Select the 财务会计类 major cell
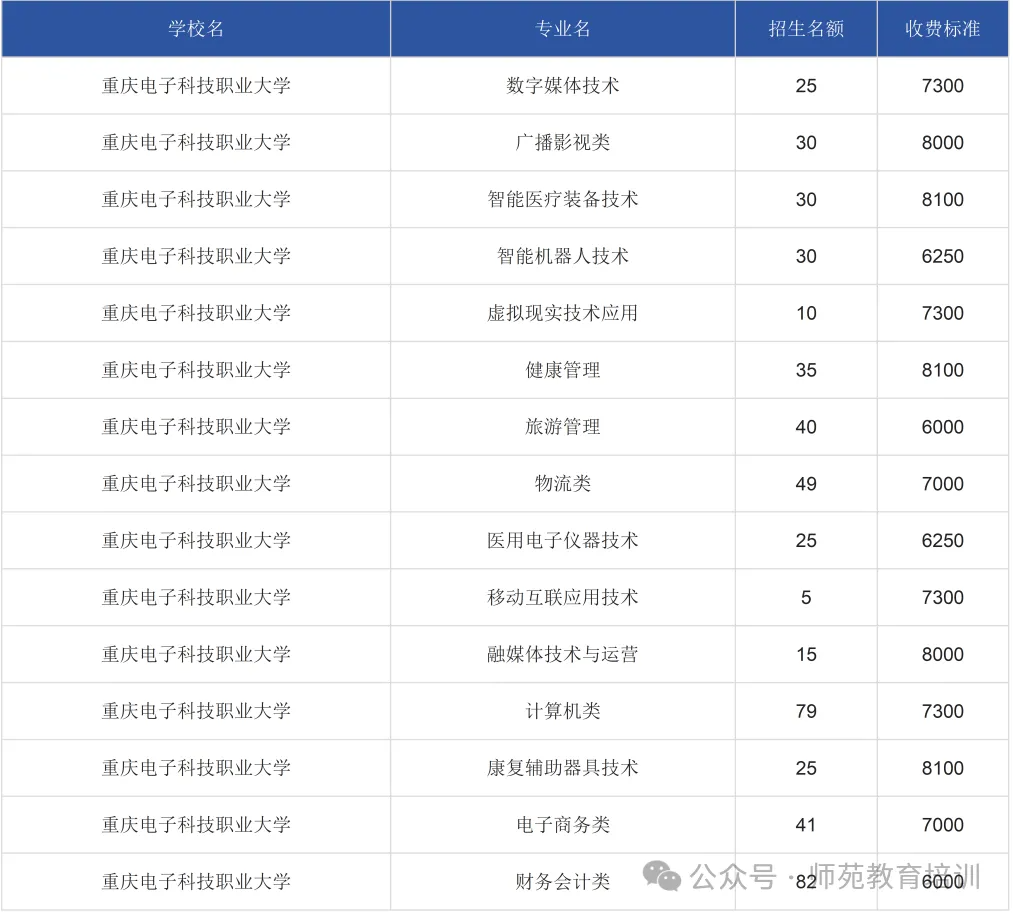The height and width of the screenshot is (918, 1013). coord(563,881)
